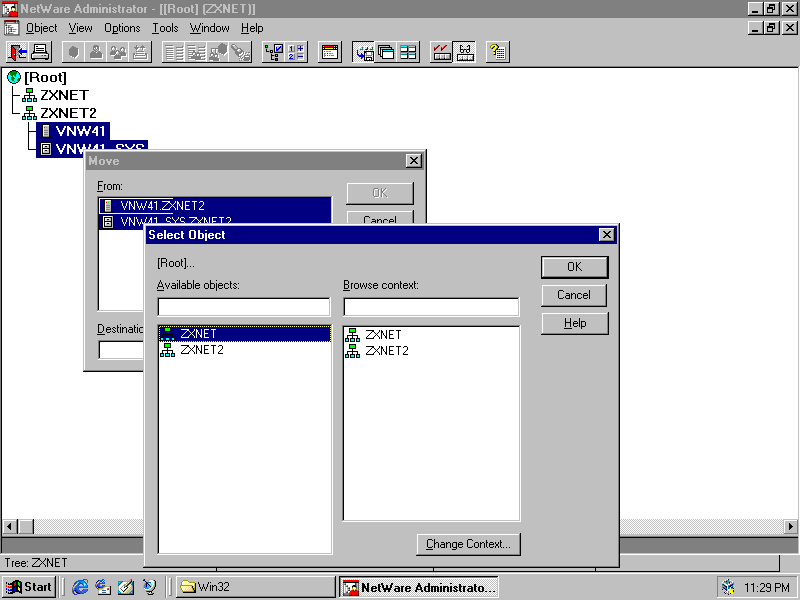Click the Browse context filter field
Screen dimensions: 800x600
point(432,307)
